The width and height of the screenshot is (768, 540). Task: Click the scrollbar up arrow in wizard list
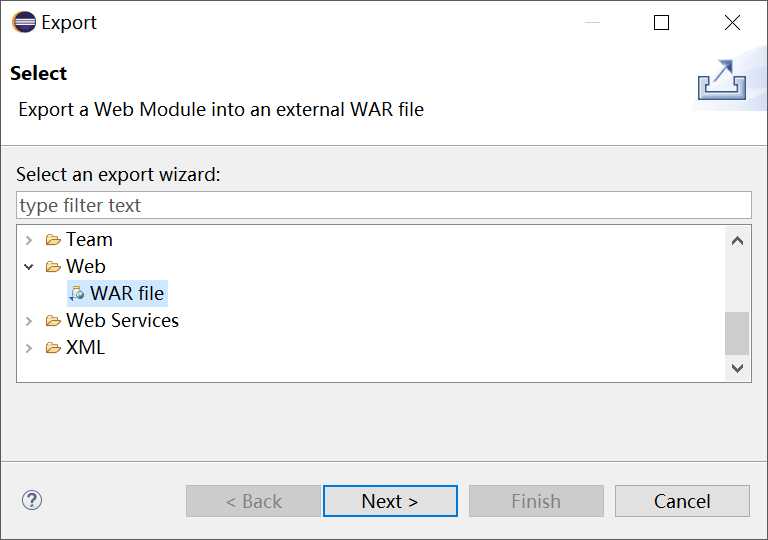point(737,241)
